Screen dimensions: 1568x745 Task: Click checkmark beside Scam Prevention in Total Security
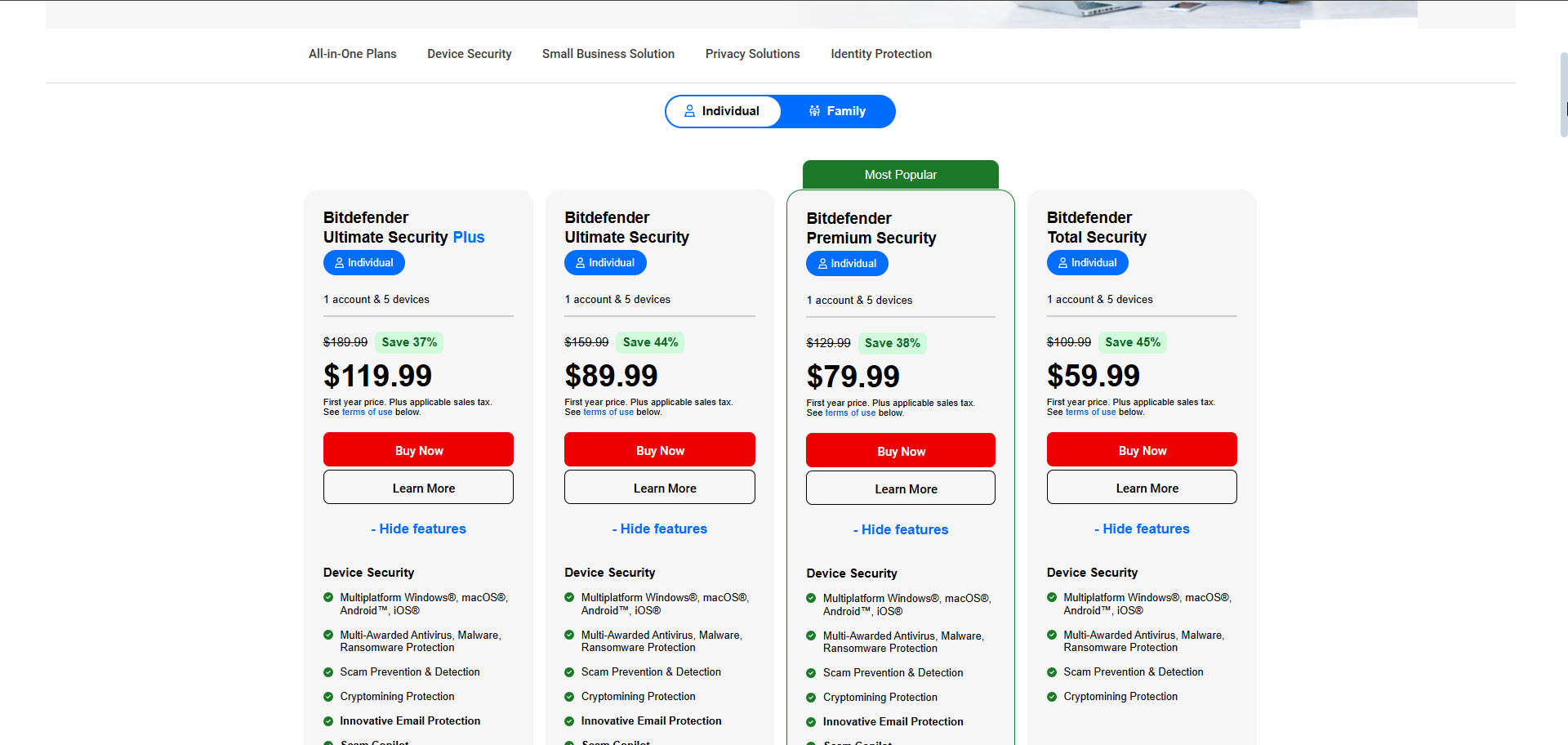coord(1052,672)
